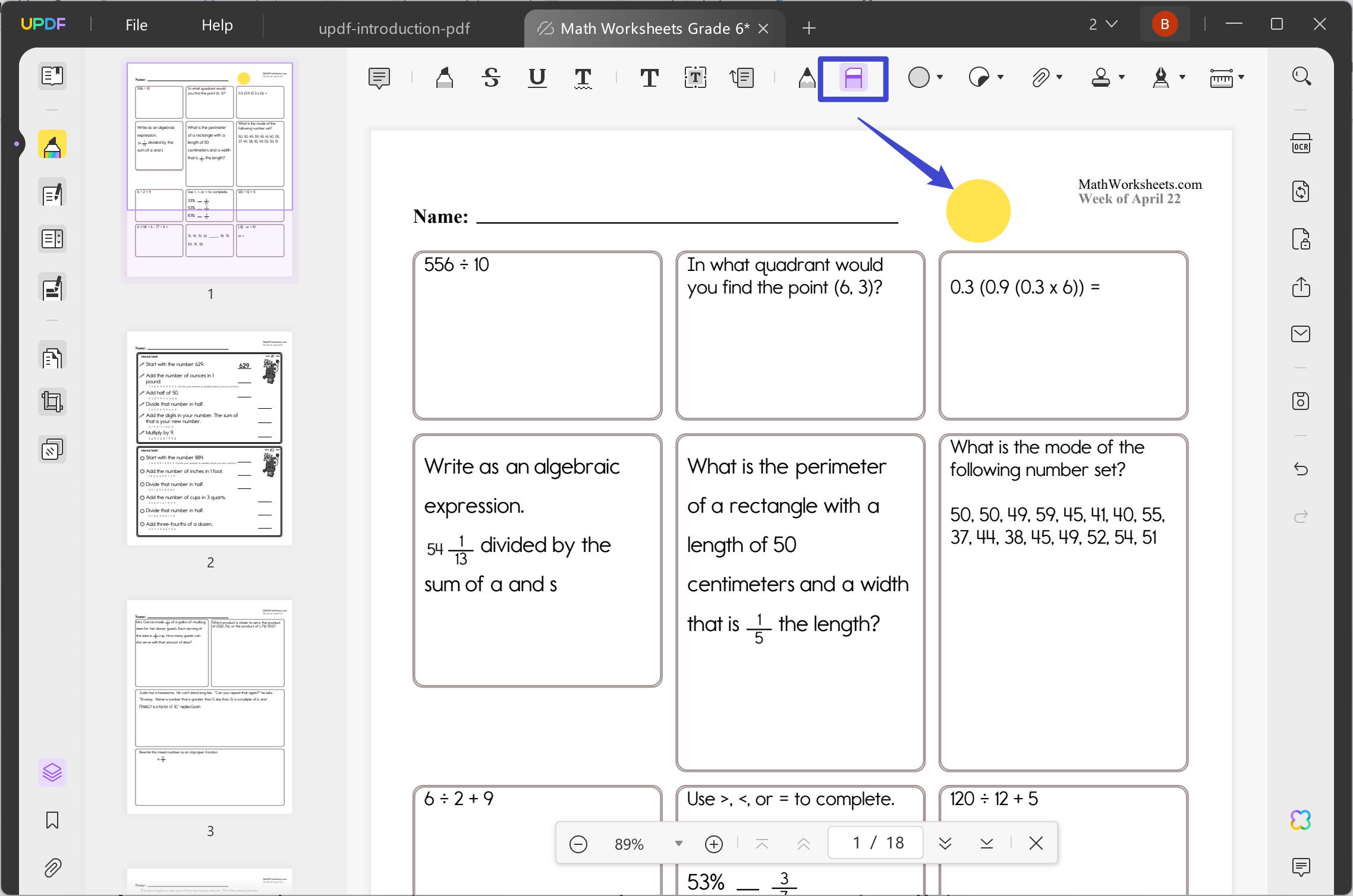The height and width of the screenshot is (896, 1353).
Task: Open the crop pages tool in the left sidebar
Action: click(x=52, y=401)
